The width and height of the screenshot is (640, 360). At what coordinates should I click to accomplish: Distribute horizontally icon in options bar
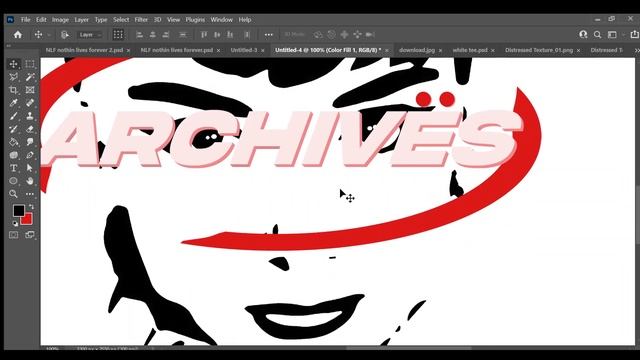[x=247, y=35]
